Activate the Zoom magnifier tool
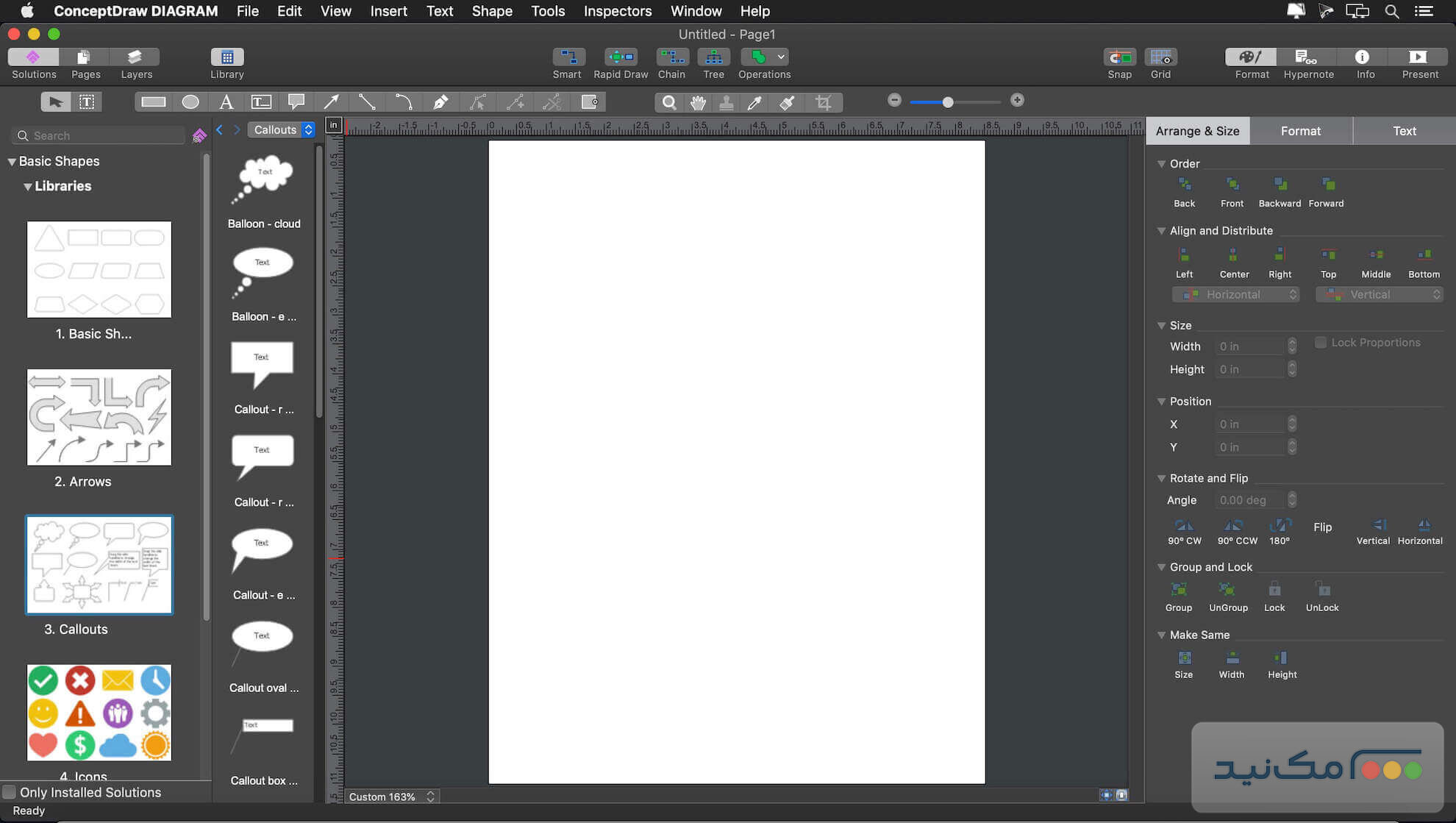 click(668, 102)
